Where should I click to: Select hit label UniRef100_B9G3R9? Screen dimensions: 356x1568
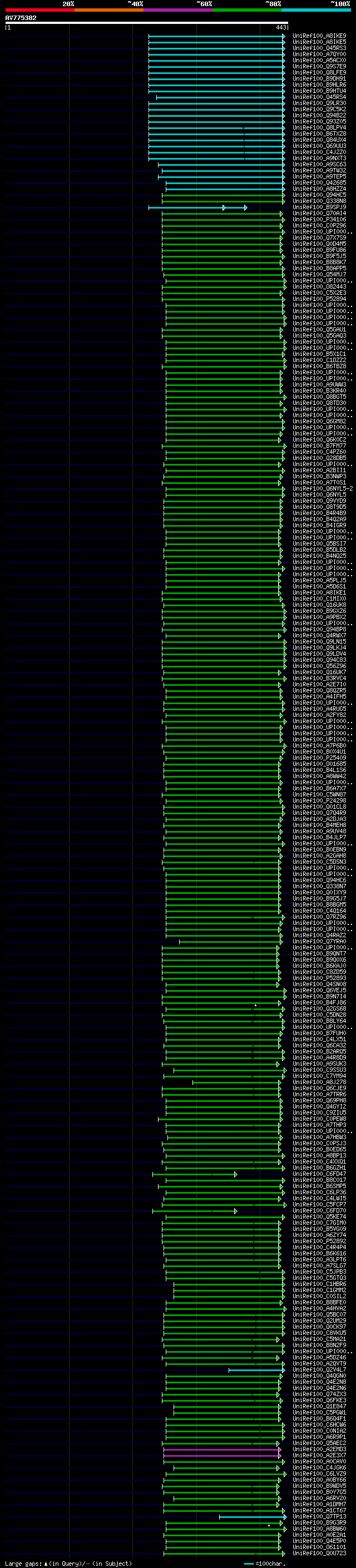click(319, 1522)
